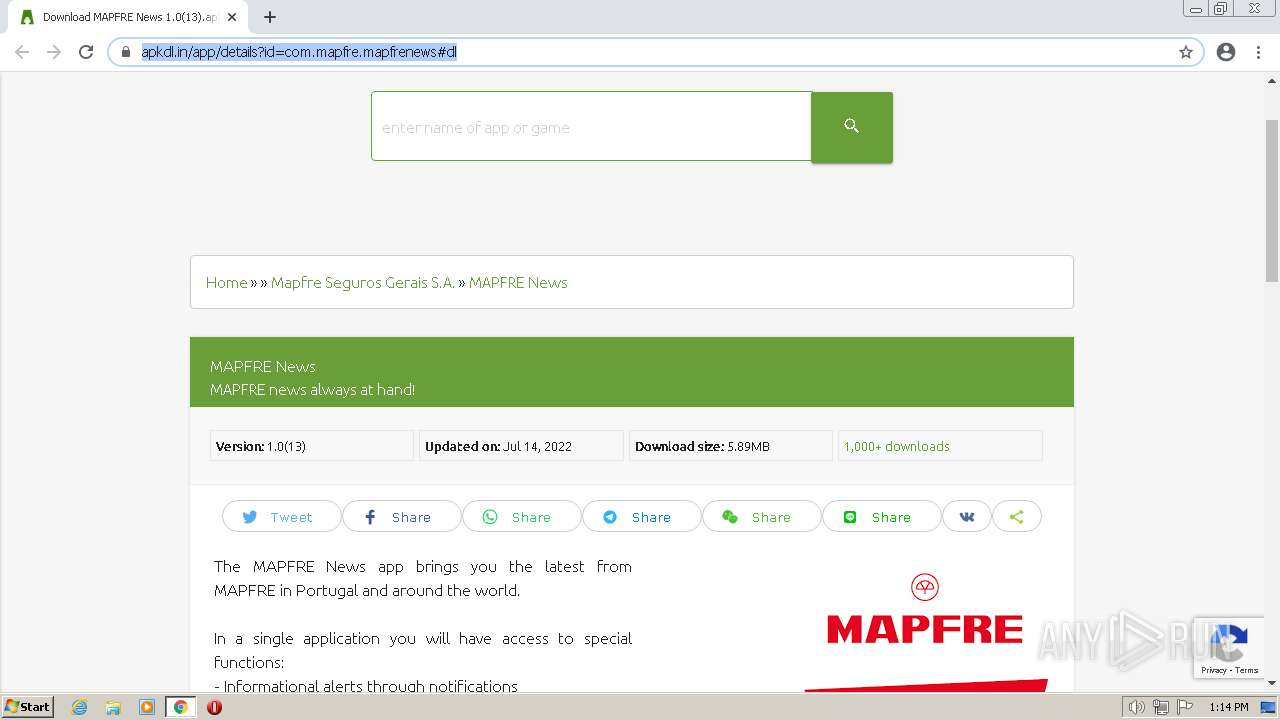1280x720 pixels.
Task: Open the Home breadcrumb link
Action: (226, 283)
